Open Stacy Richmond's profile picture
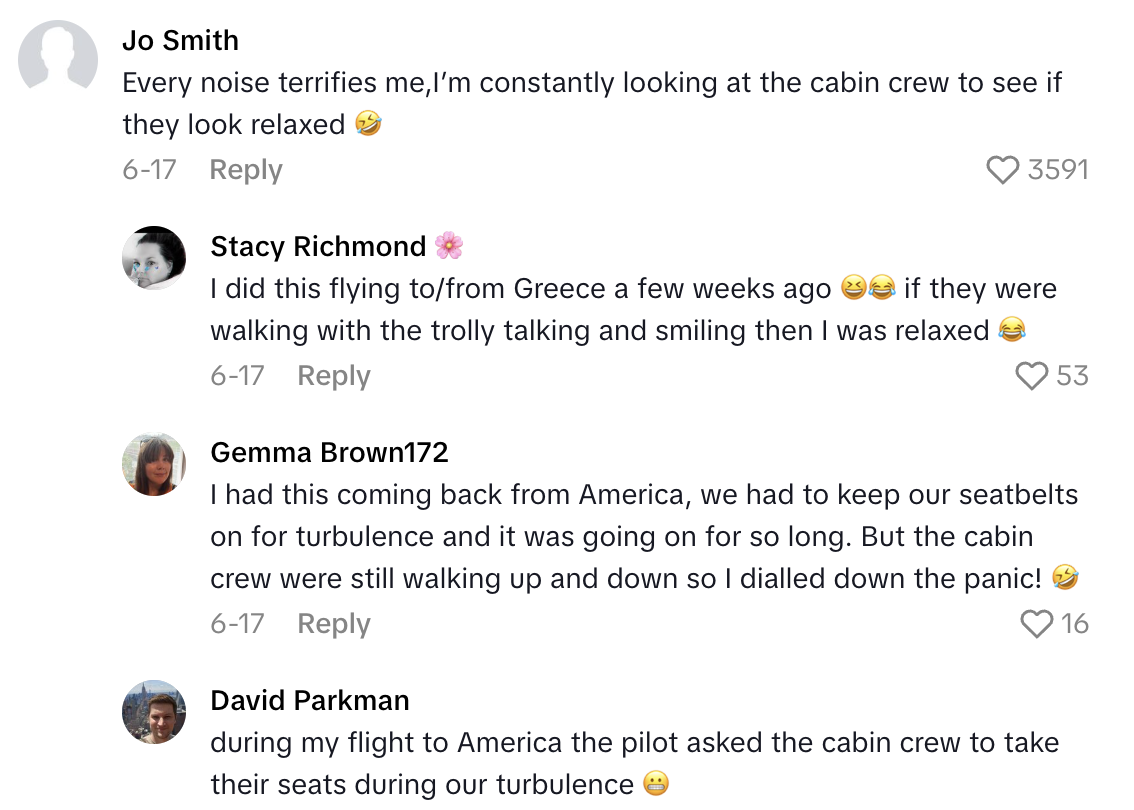The width and height of the screenshot is (1134, 810). click(154, 258)
